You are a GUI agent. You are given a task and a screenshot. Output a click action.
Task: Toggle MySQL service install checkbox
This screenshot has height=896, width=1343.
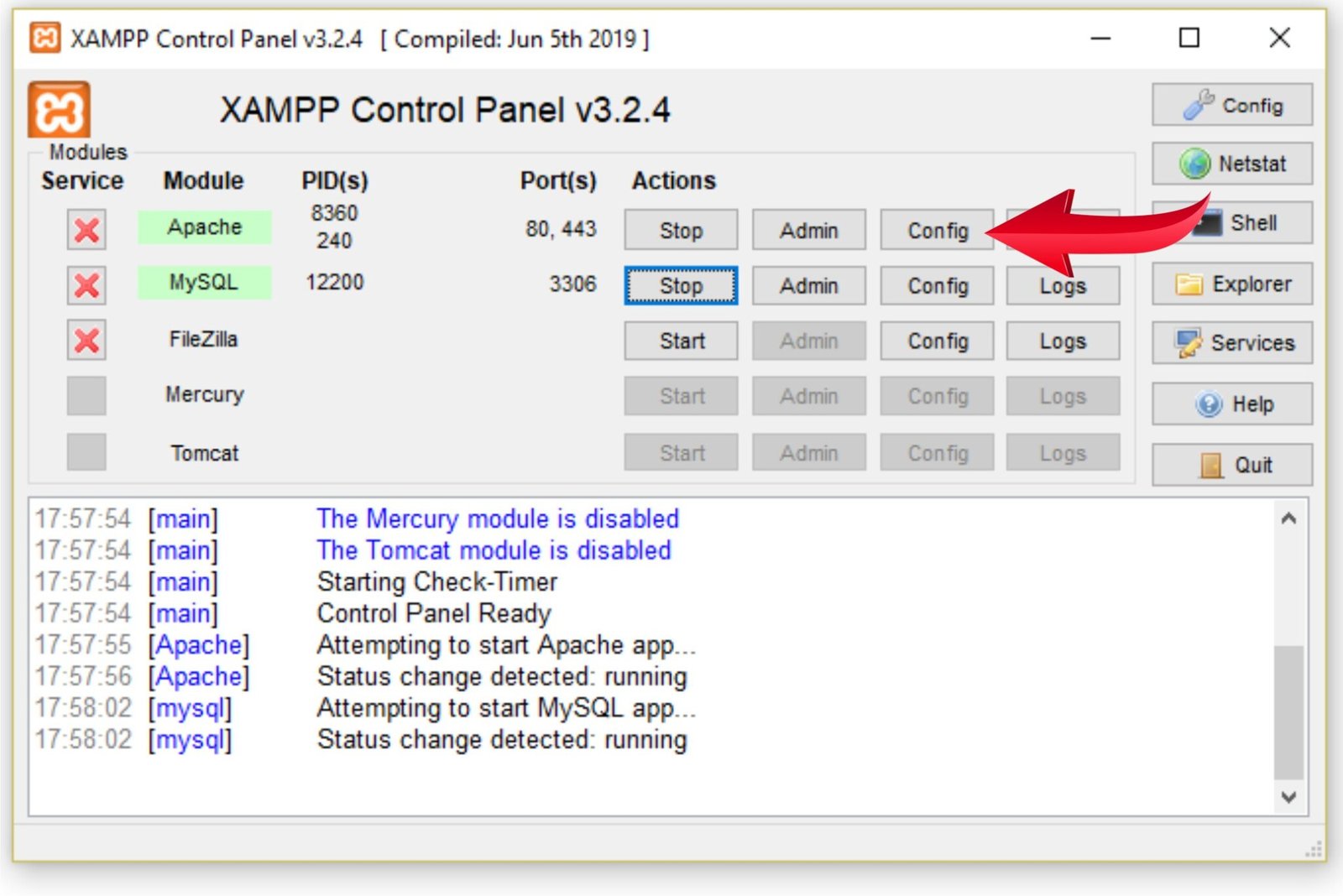click(86, 285)
